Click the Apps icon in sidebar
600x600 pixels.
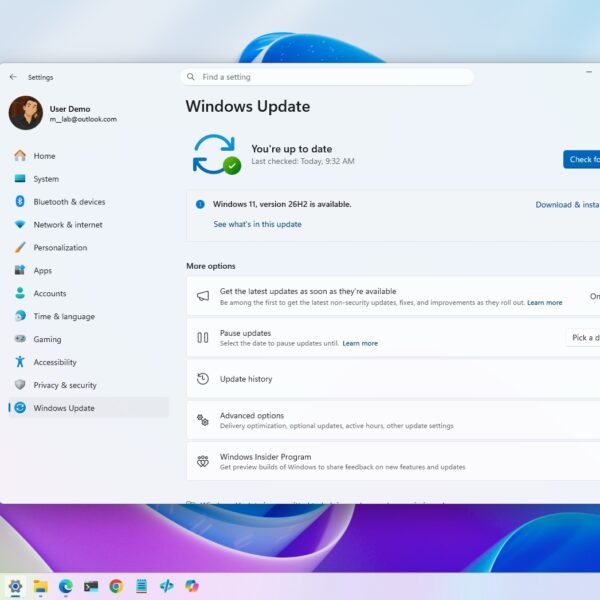20,270
